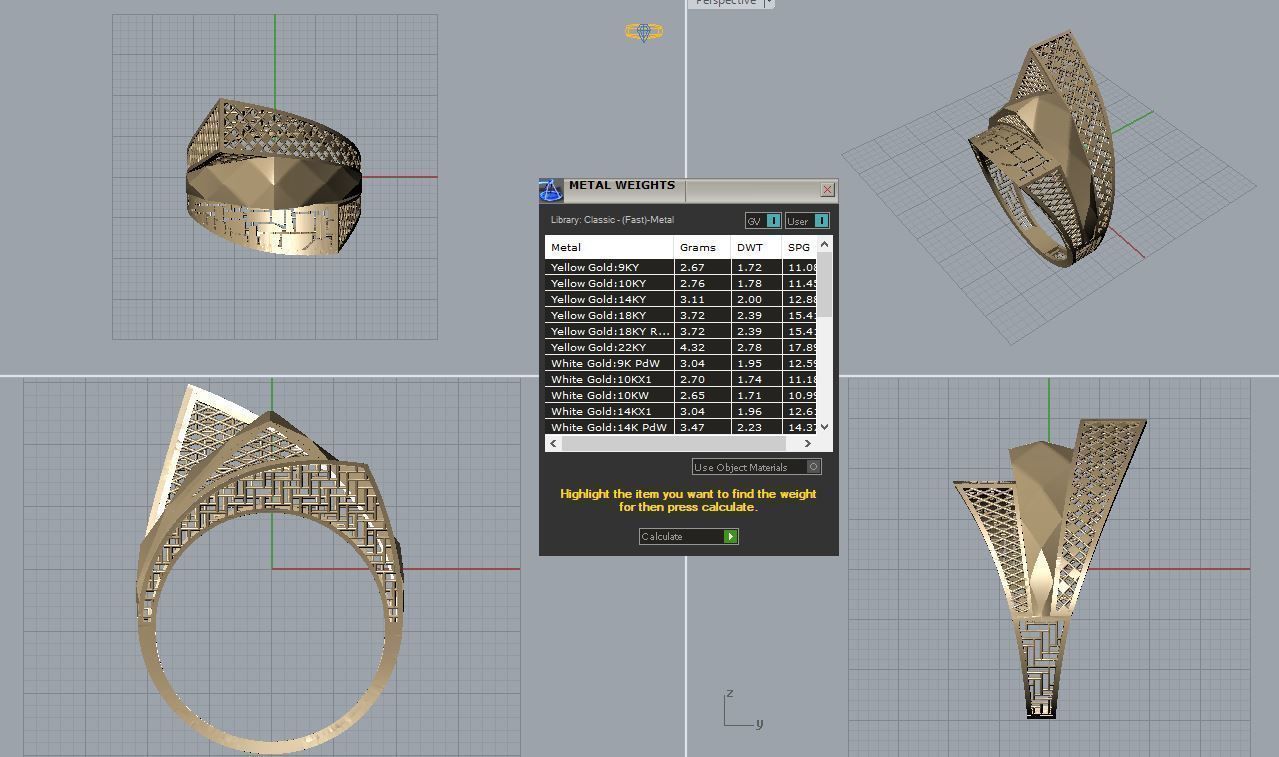Viewport: 1279px width, 757px height.
Task: Select the Yellow Gold:18KY R... row
Action: (682, 331)
